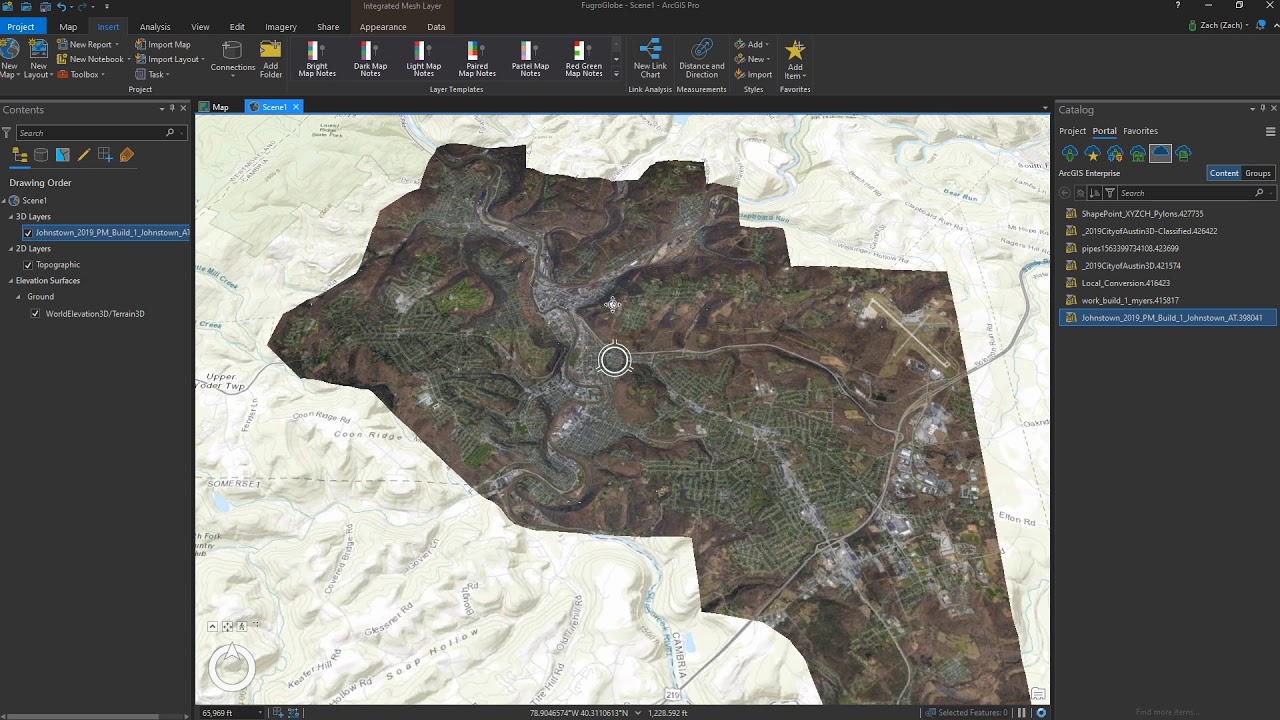This screenshot has width=1280, height=720.
Task: Collapse the 3D Layers group
Action: pyautogui.click(x=11, y=216)
